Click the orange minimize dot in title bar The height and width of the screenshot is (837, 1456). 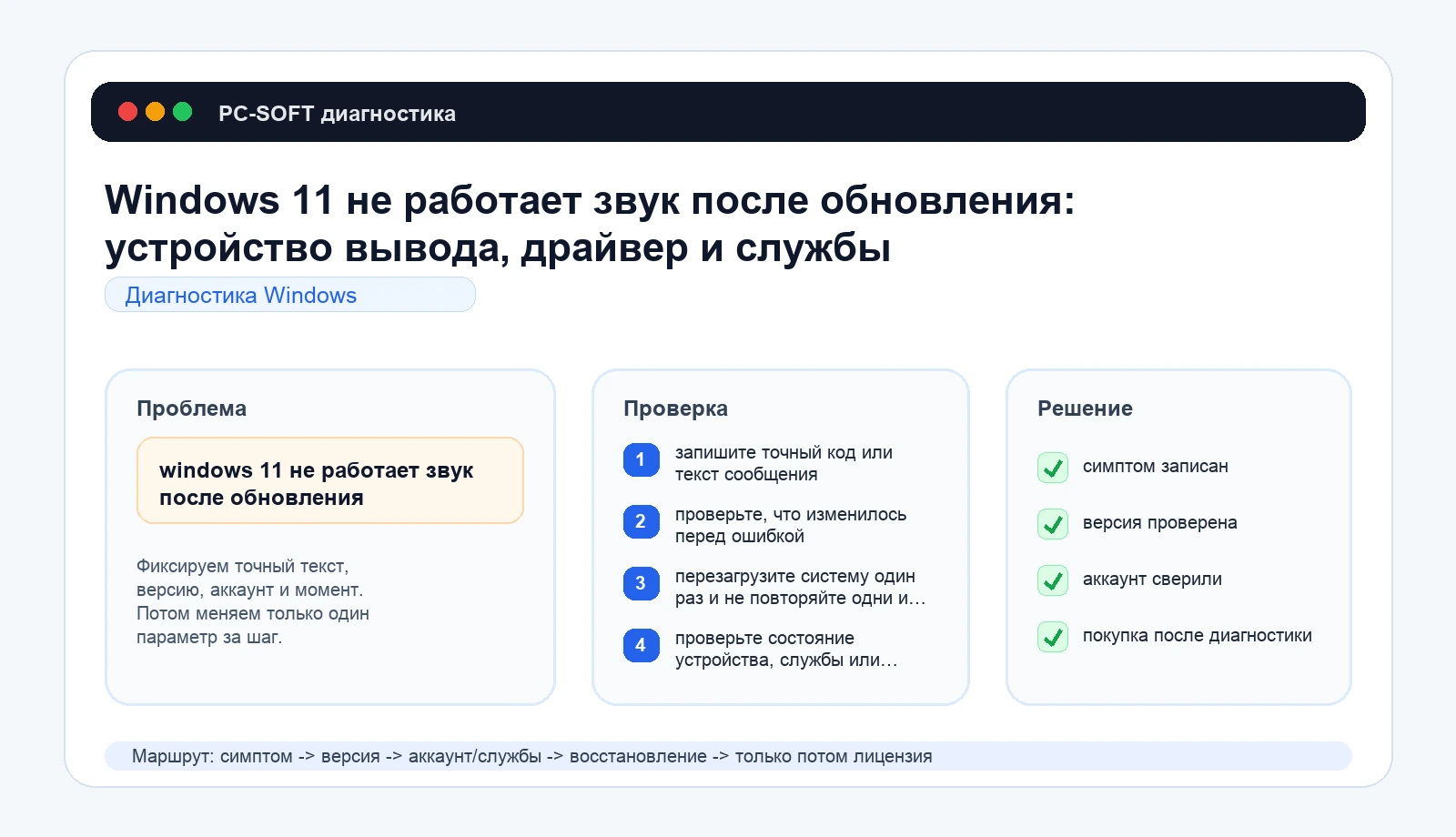click(156, 112)
